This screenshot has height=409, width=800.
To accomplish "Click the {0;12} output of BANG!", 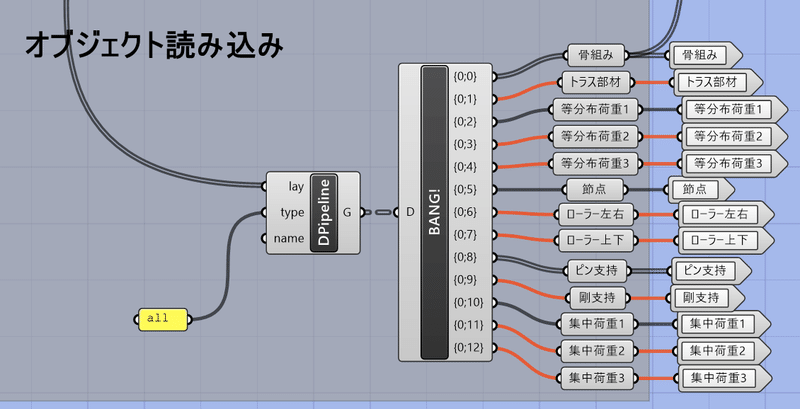I will coord(468,347).
